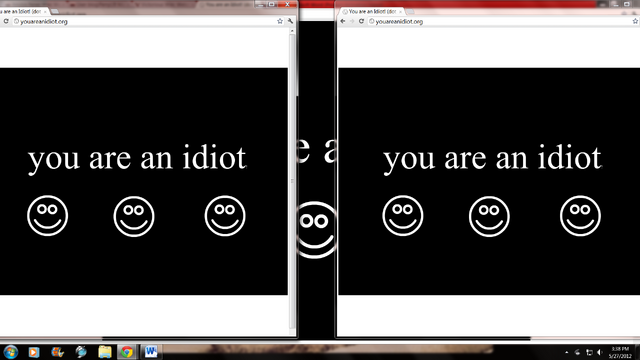
Task: Go back in the right Chrome window
Action: (x=342, y=21)
